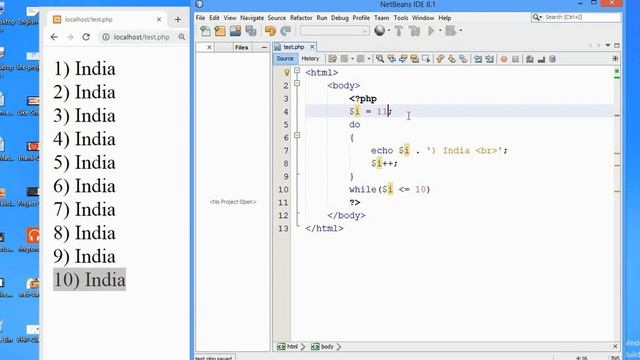Open the editor documents list dropdown arrow
This screenshot has height=360, width=640.
tap(608, 45)
